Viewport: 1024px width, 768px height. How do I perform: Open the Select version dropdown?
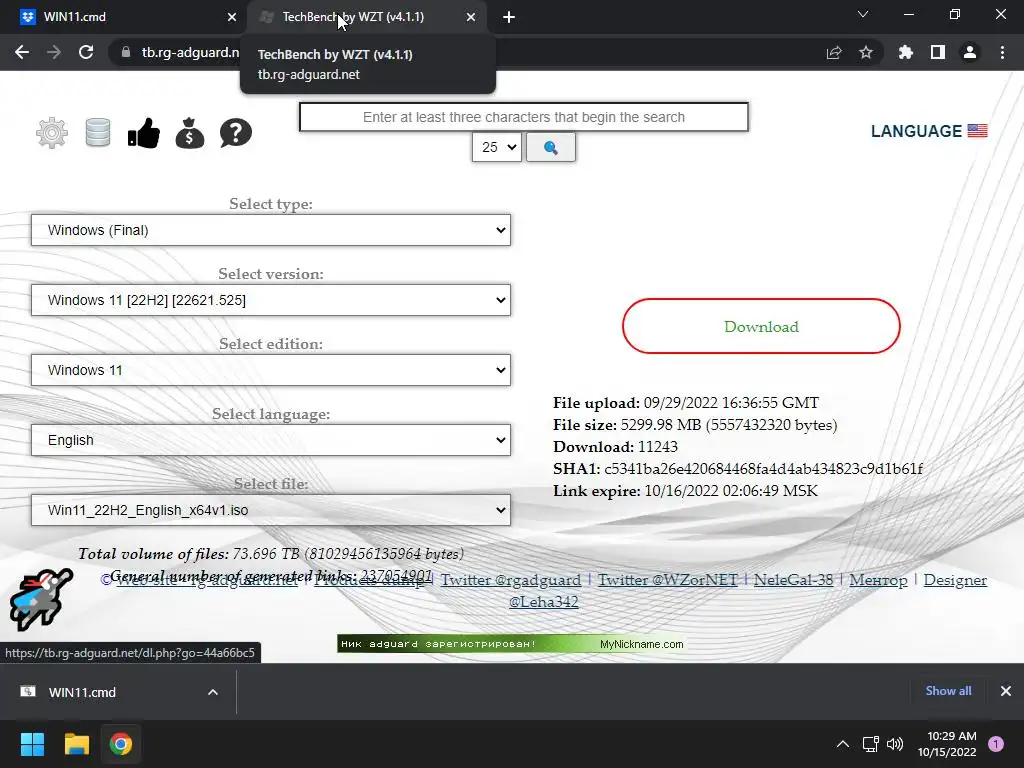click(271, 300)
